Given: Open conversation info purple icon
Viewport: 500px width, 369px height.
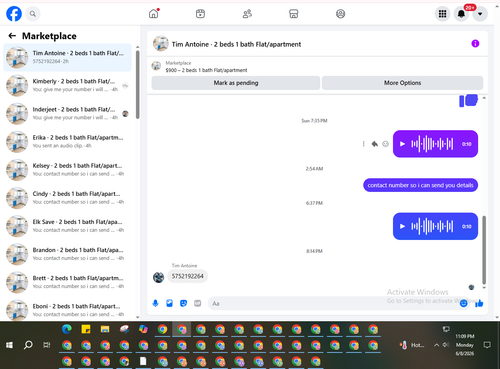Looking at the screenshot, I should pyautogui.click(x=475, y=44).
